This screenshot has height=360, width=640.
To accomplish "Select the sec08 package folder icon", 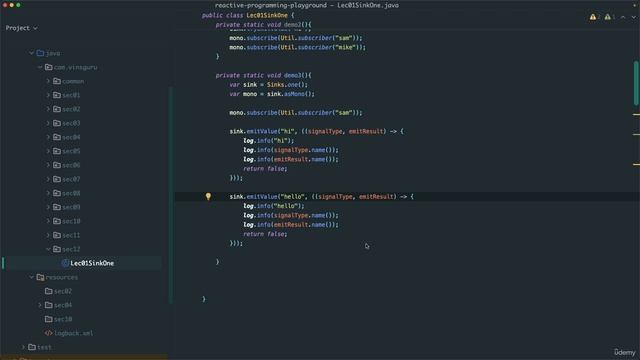I will coord(57,193).
